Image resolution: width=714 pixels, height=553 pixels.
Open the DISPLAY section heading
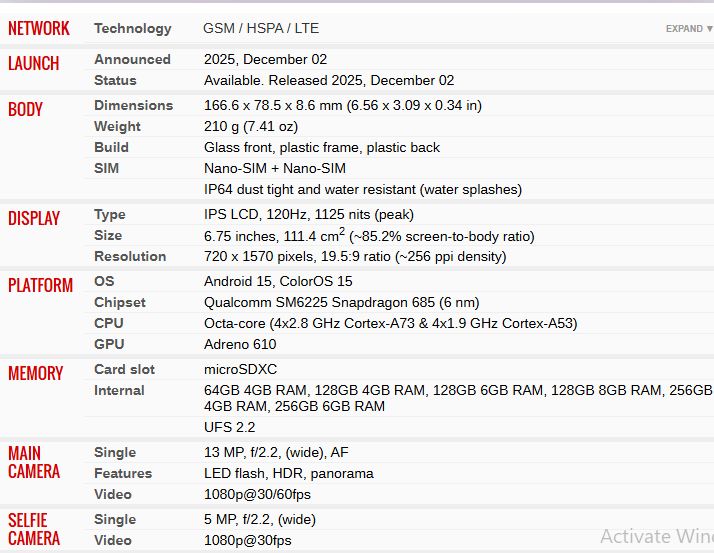[34, 218]
